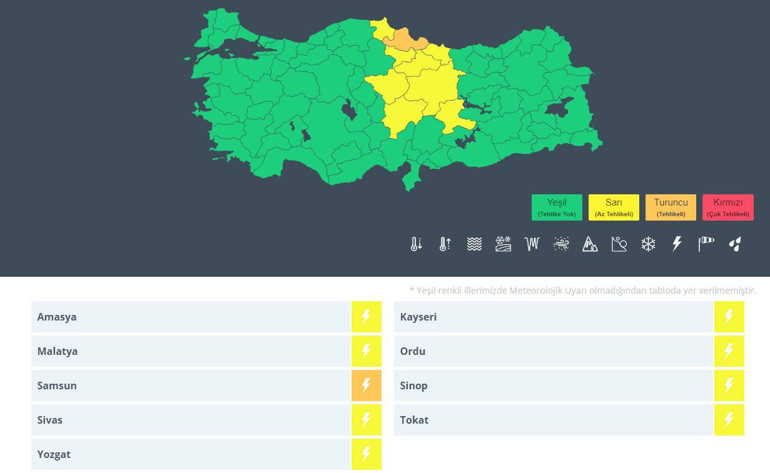Select the avalanche mountain warning icon
Viewport: 770px width, 473px height.
pyautogui.click(x=590, y=244)
